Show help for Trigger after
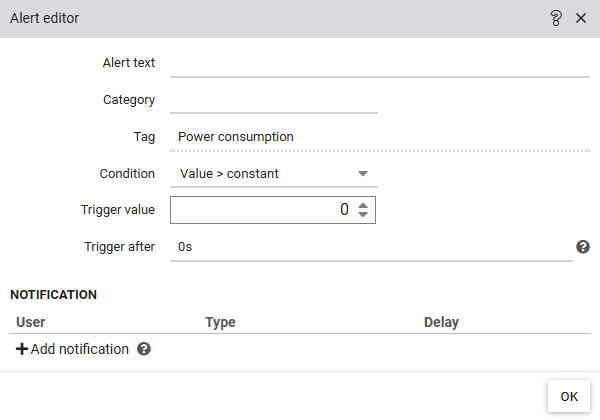 pos(583,247)
